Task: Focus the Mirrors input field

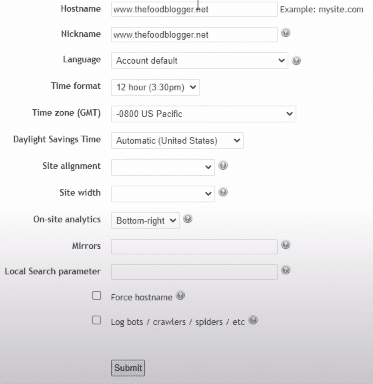Action: pos(194,247)
